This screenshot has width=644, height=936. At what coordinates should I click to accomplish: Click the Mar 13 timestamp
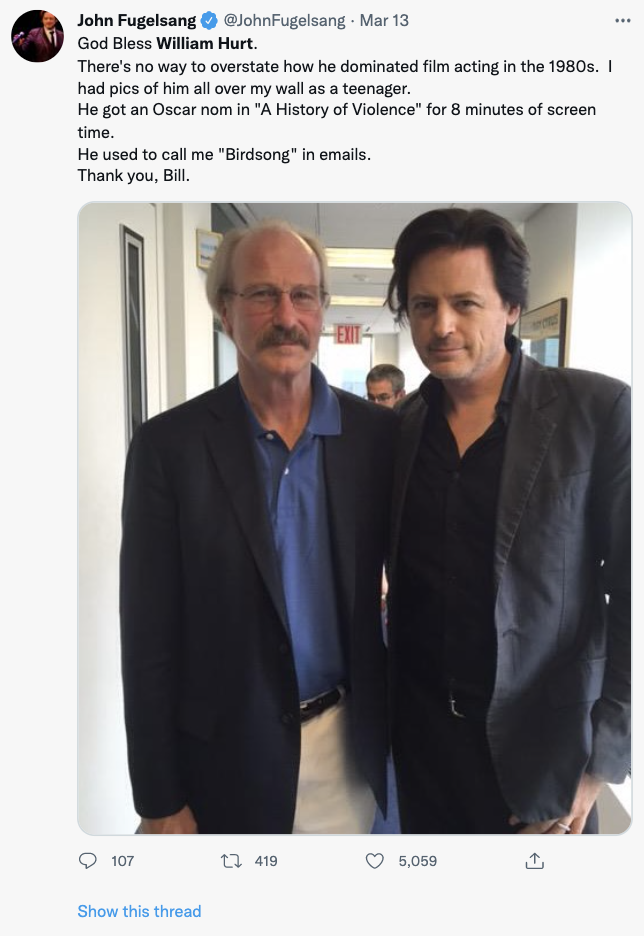click(x=384, y=21)
